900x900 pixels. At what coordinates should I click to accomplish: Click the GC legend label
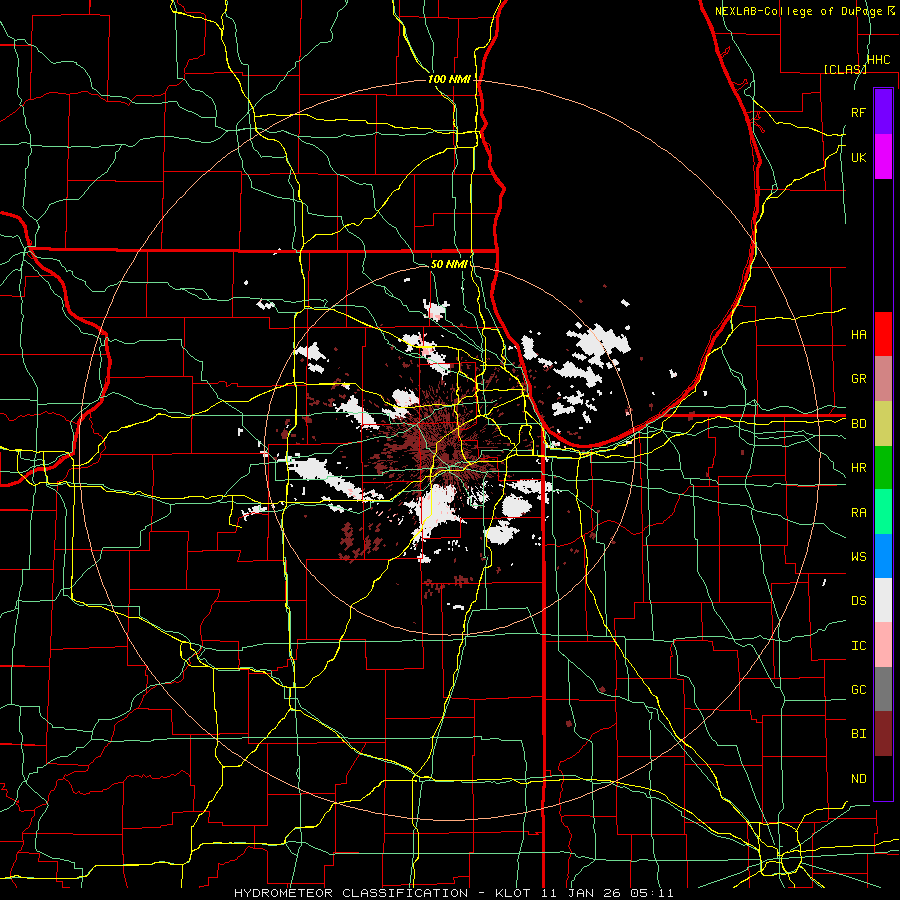858,690
